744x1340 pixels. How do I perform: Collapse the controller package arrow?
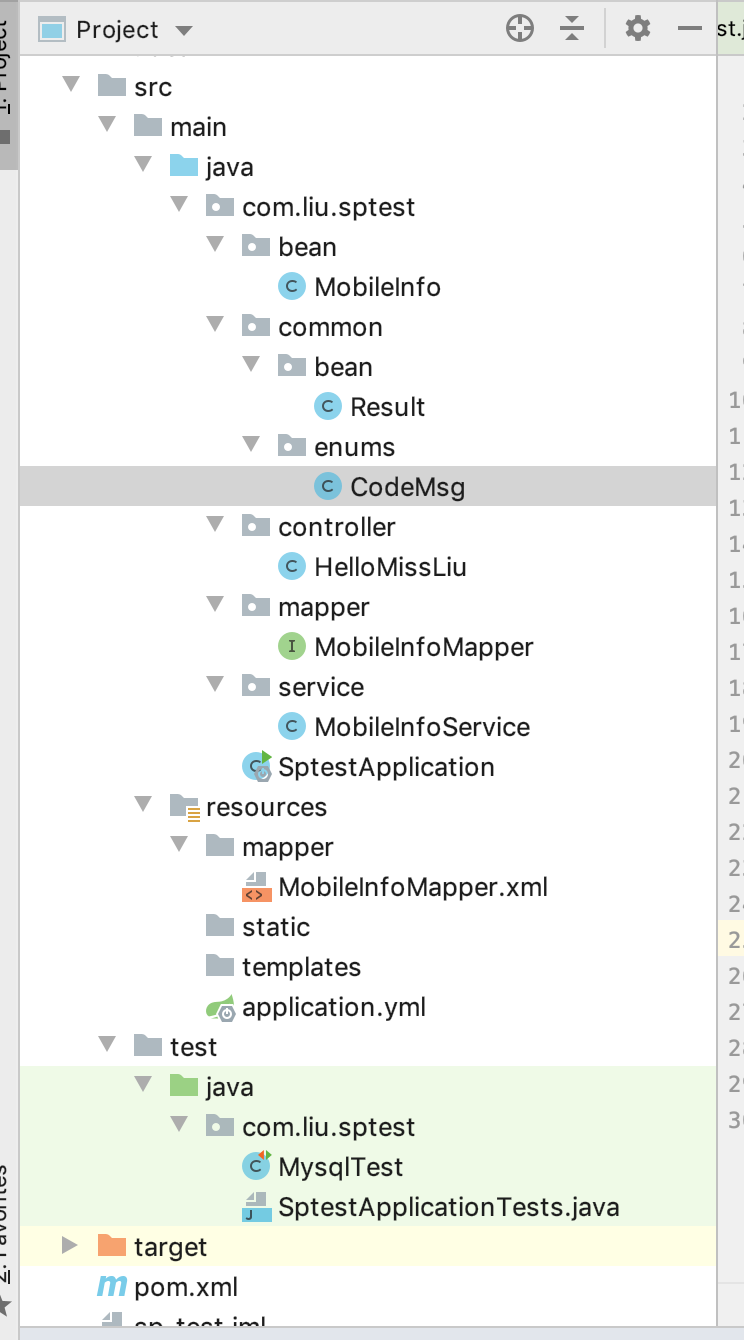215,526
